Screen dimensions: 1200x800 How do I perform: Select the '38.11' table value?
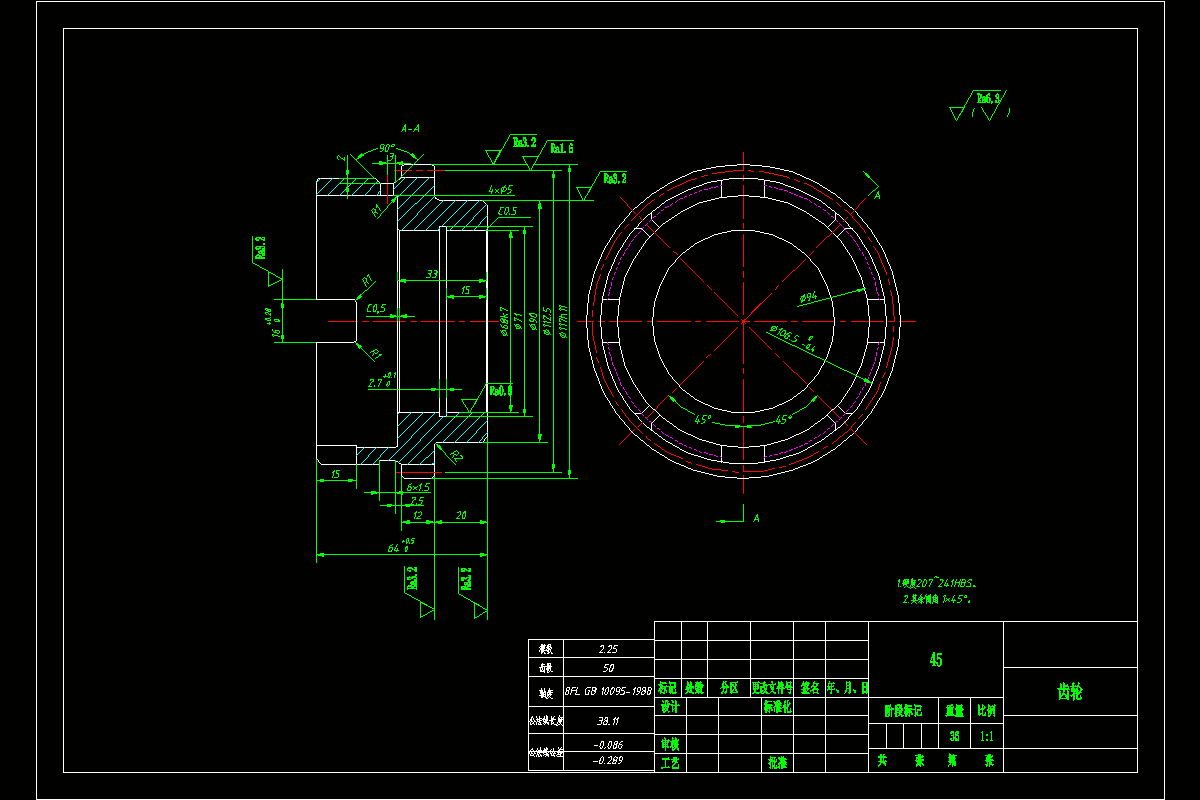[x=609, y=719]
